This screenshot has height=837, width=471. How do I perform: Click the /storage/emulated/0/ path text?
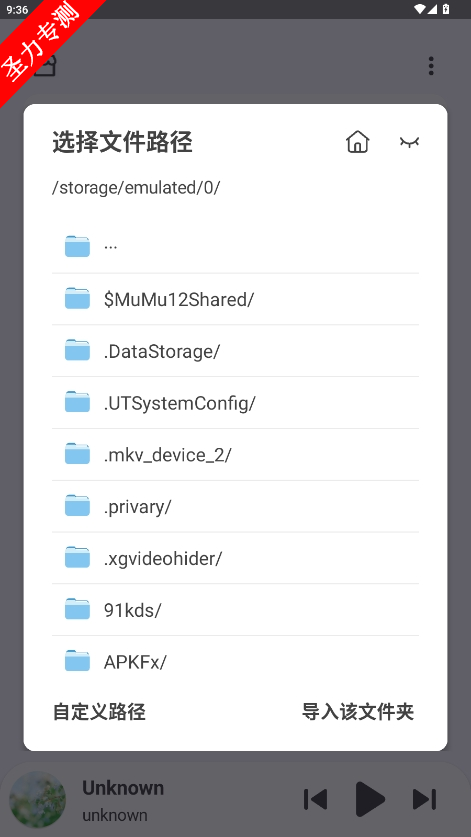[x=136, y=188]
